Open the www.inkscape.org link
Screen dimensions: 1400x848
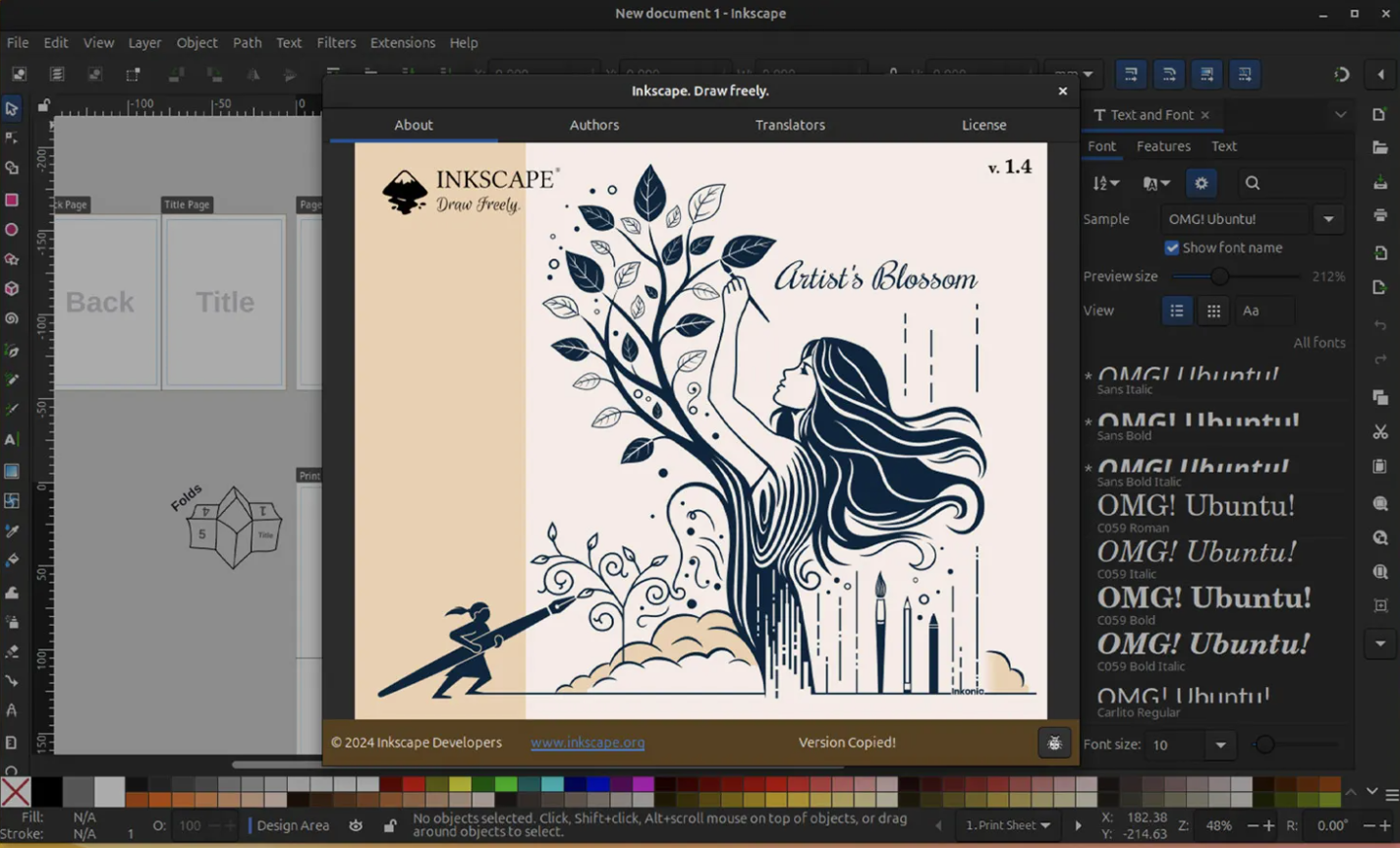[588, 743]
